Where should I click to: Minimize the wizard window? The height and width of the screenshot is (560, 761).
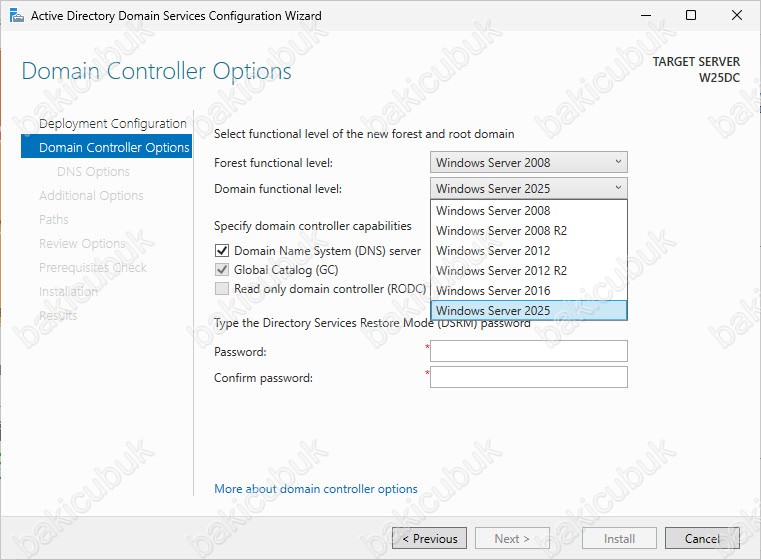[646, 16]
